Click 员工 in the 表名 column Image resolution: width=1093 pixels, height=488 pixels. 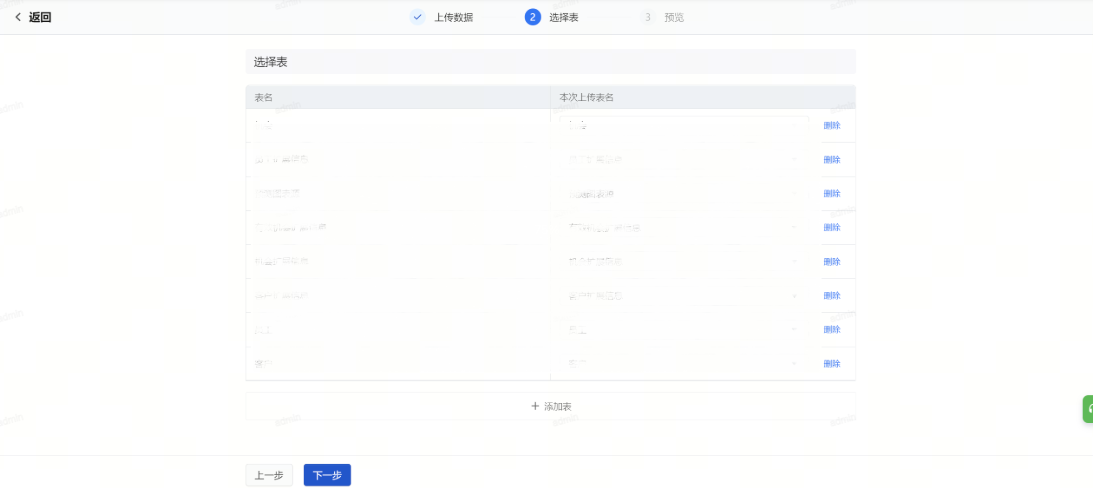pyautogui.click(x=263, y=329)
